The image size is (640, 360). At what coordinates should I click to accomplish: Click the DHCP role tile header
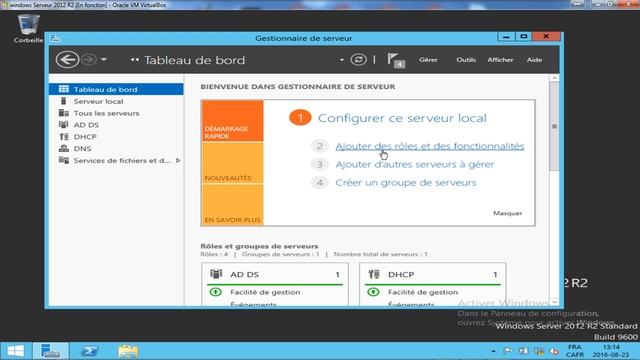point(433,274)
